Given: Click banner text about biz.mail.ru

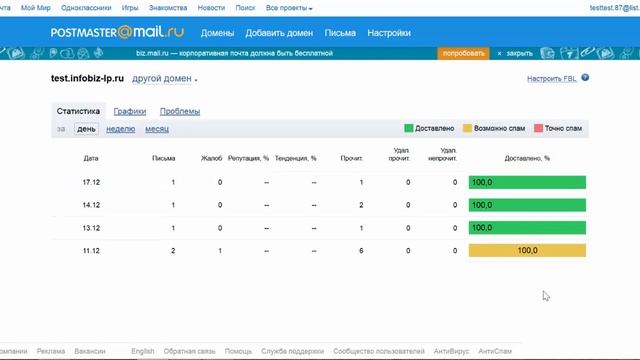Looking at the screenshot, I should 234,53.
